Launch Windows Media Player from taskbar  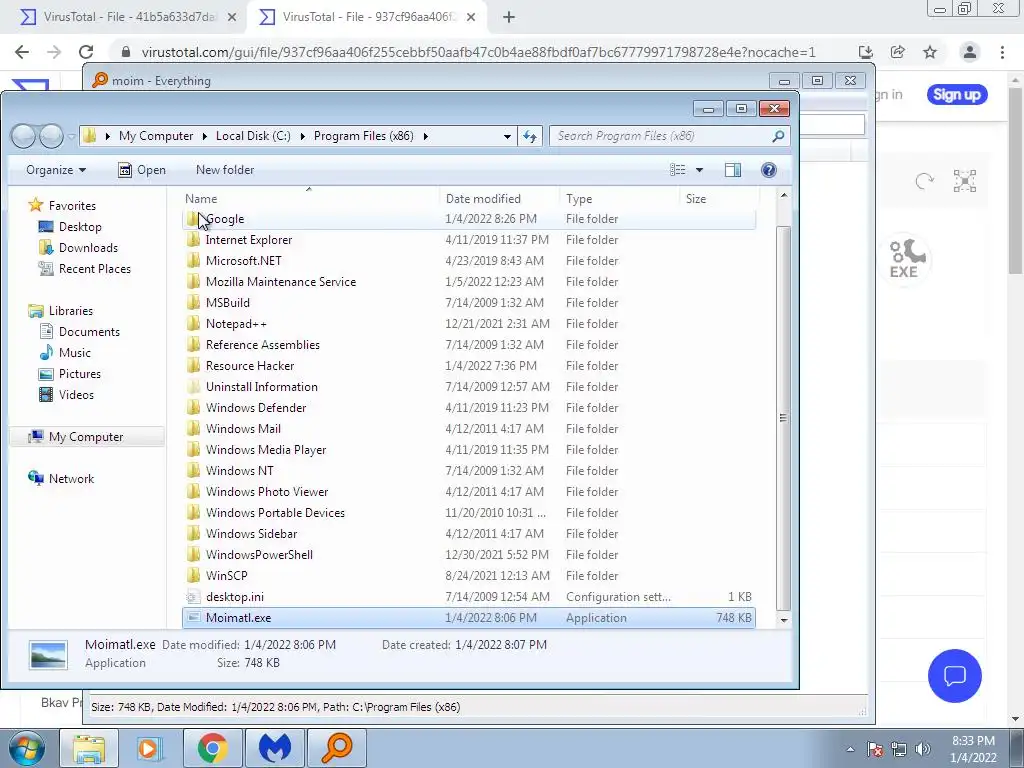pos(149,748)
